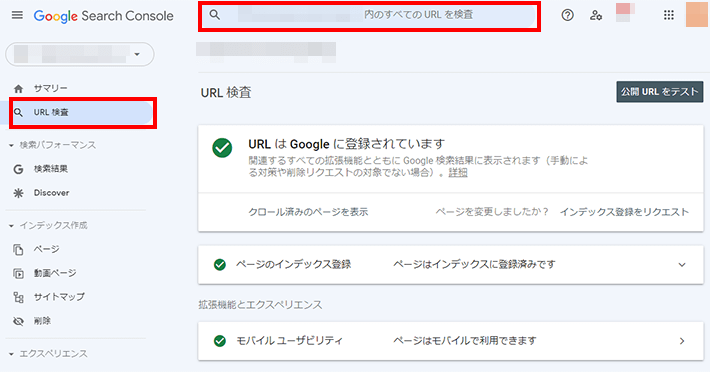Screen dimensions: 710x372
Task: Click the ページを変更しましたか？ text
Action: tap(492, 212)
